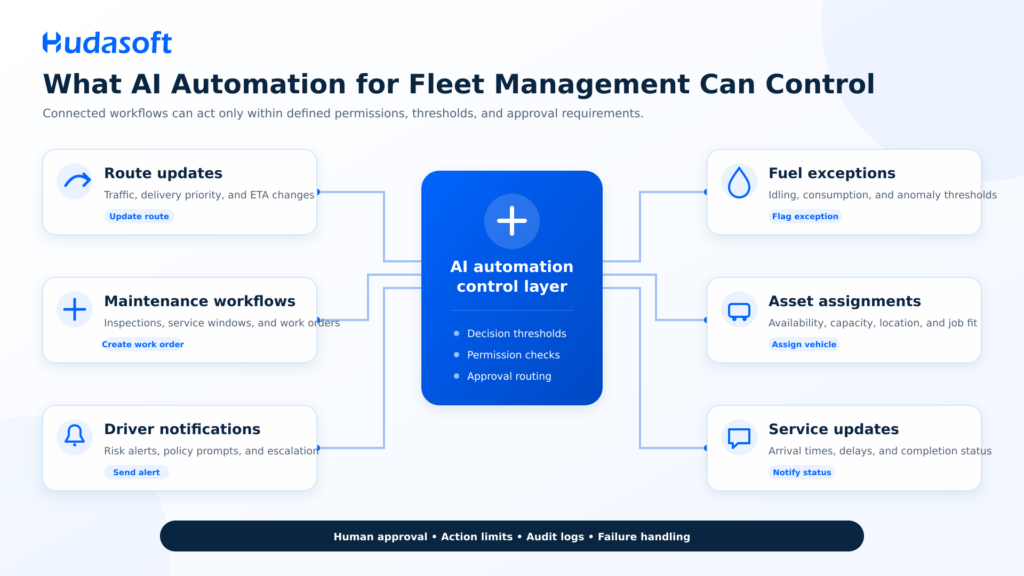This screenshot has height=576, width=1024.
Task: Click the AI automation control layer title
Action: [x=512, y=276]
